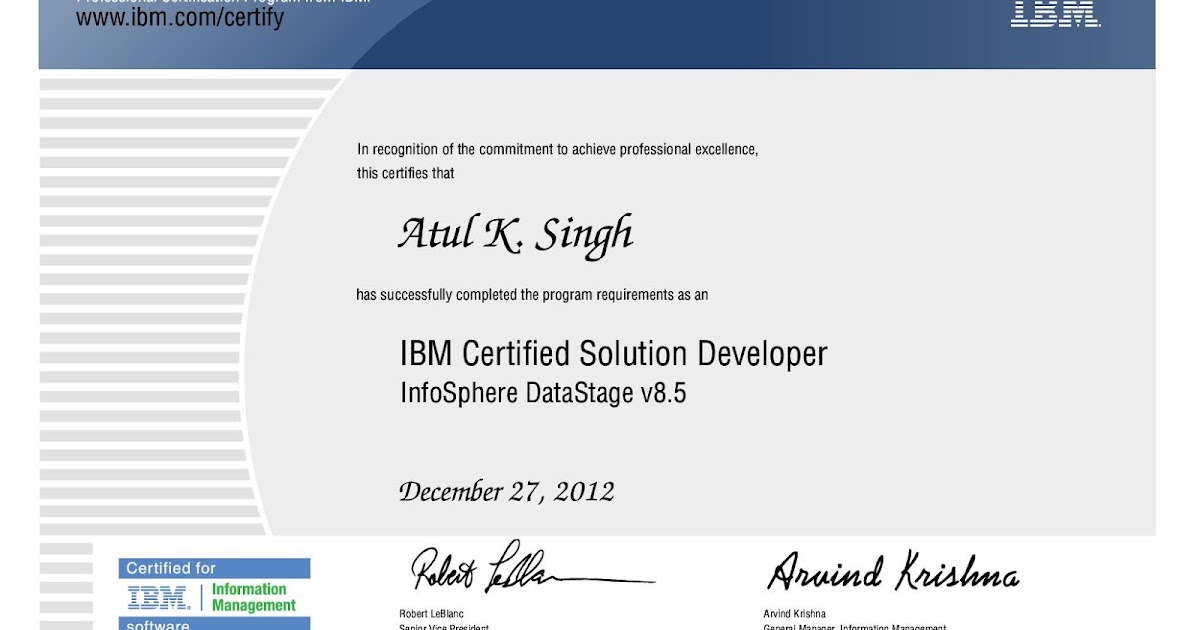Click the printed name "Robert LeBlanc"
Viewport: 1200px width, 630px height.
tap(431, 614)
